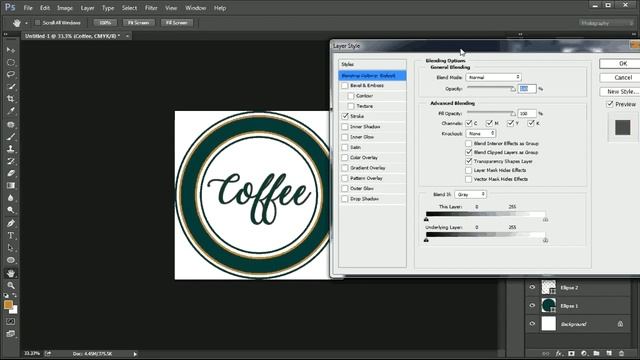Enable Bevel & Emboss checkbox
The image size is (640, 360).
[x=345, y=86]
